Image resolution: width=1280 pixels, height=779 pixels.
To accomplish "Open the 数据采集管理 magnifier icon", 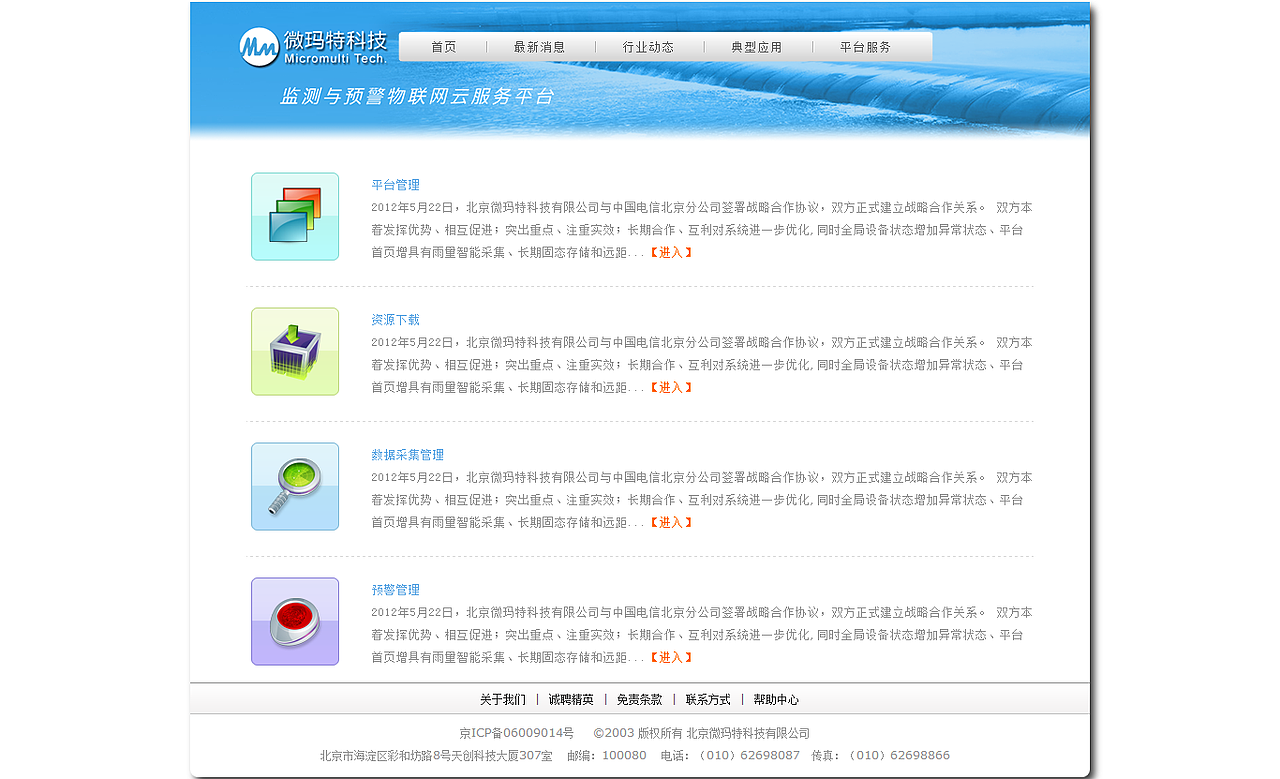I will [x=295, y=486].
